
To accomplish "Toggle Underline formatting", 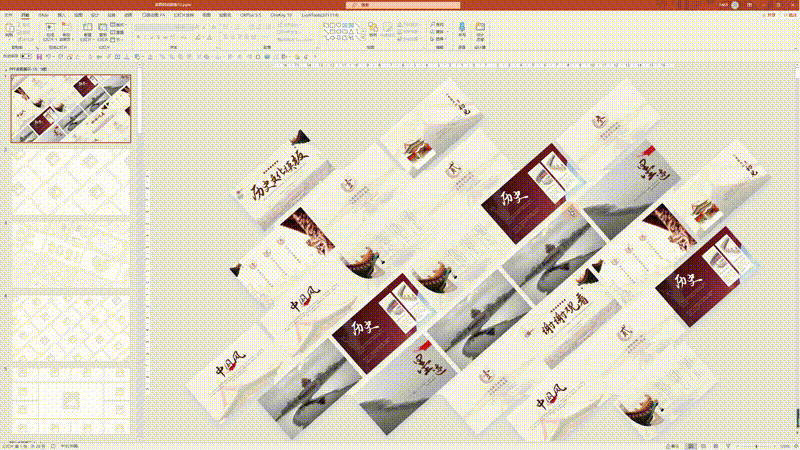I will point(152,37).
